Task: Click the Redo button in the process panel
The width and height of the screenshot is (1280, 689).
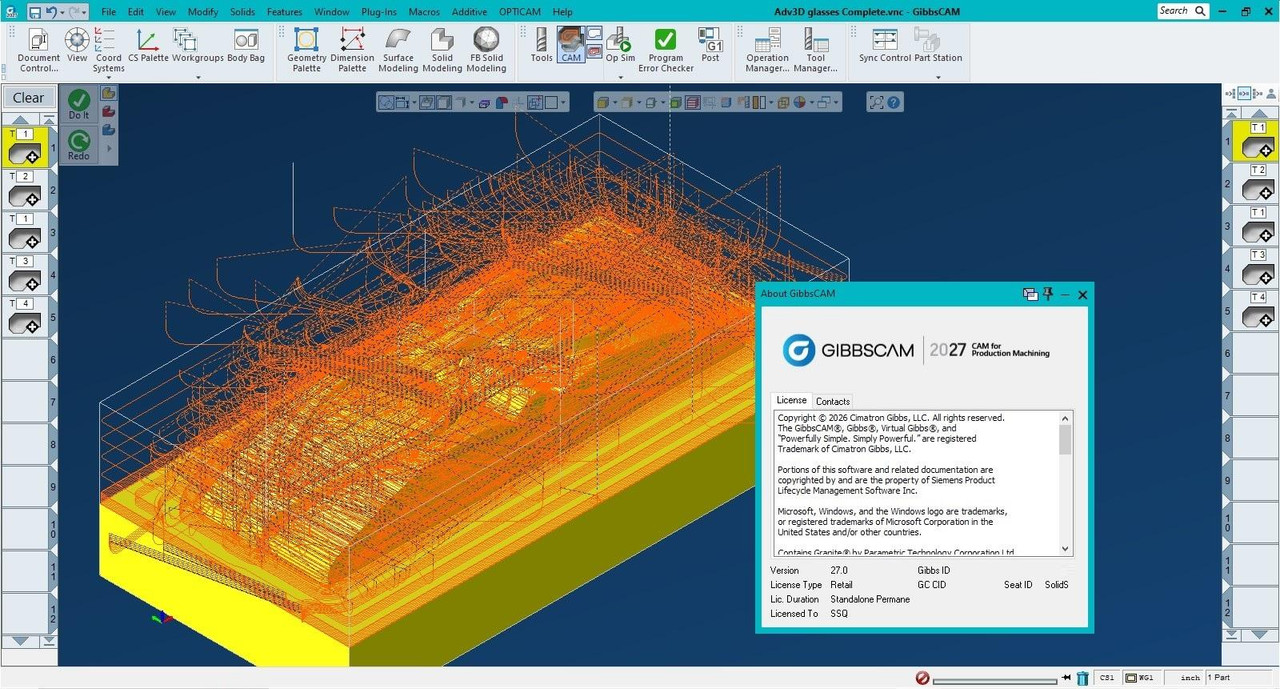Action: pyautogui.click(x=79, y=145)
